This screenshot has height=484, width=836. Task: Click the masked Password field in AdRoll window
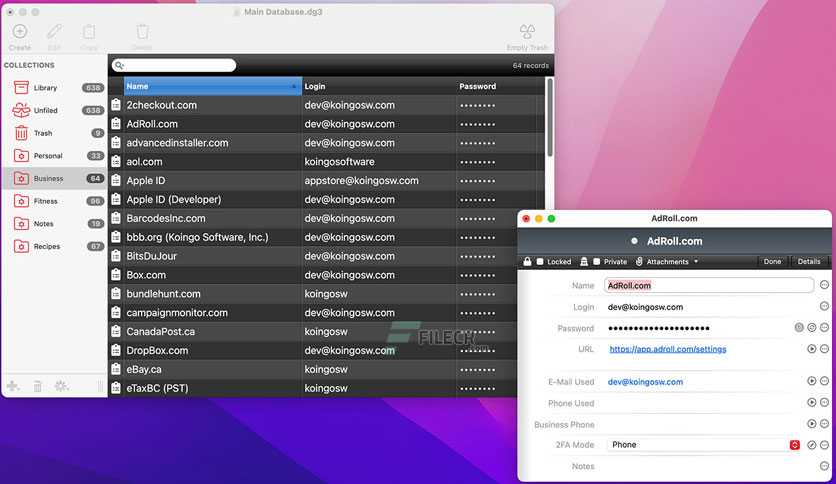(x=659, y=328)
